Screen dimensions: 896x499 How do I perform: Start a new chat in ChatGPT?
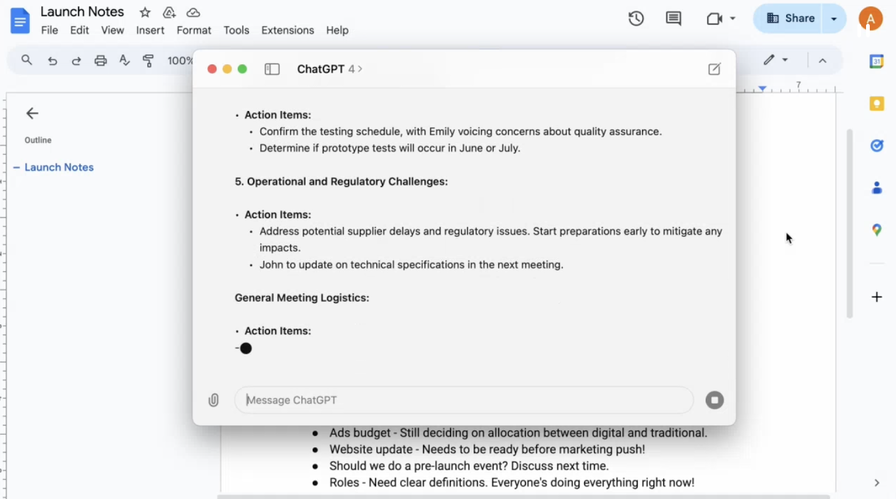tap(714, 69)
